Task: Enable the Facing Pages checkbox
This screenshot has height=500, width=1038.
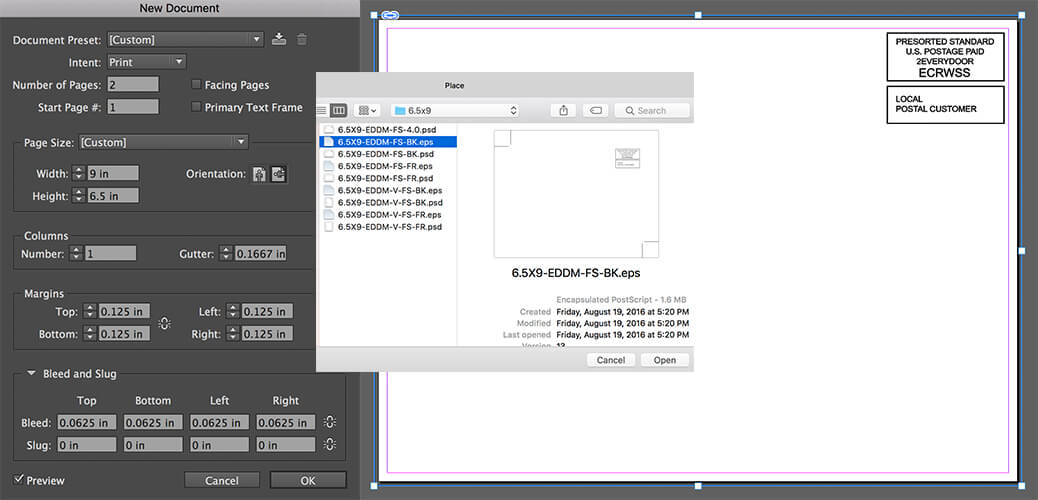Action: point(196,85)
